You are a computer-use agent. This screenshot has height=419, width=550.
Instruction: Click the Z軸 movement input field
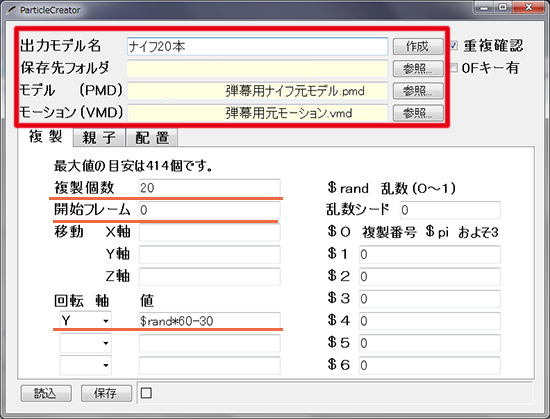(x=210, y=276)
